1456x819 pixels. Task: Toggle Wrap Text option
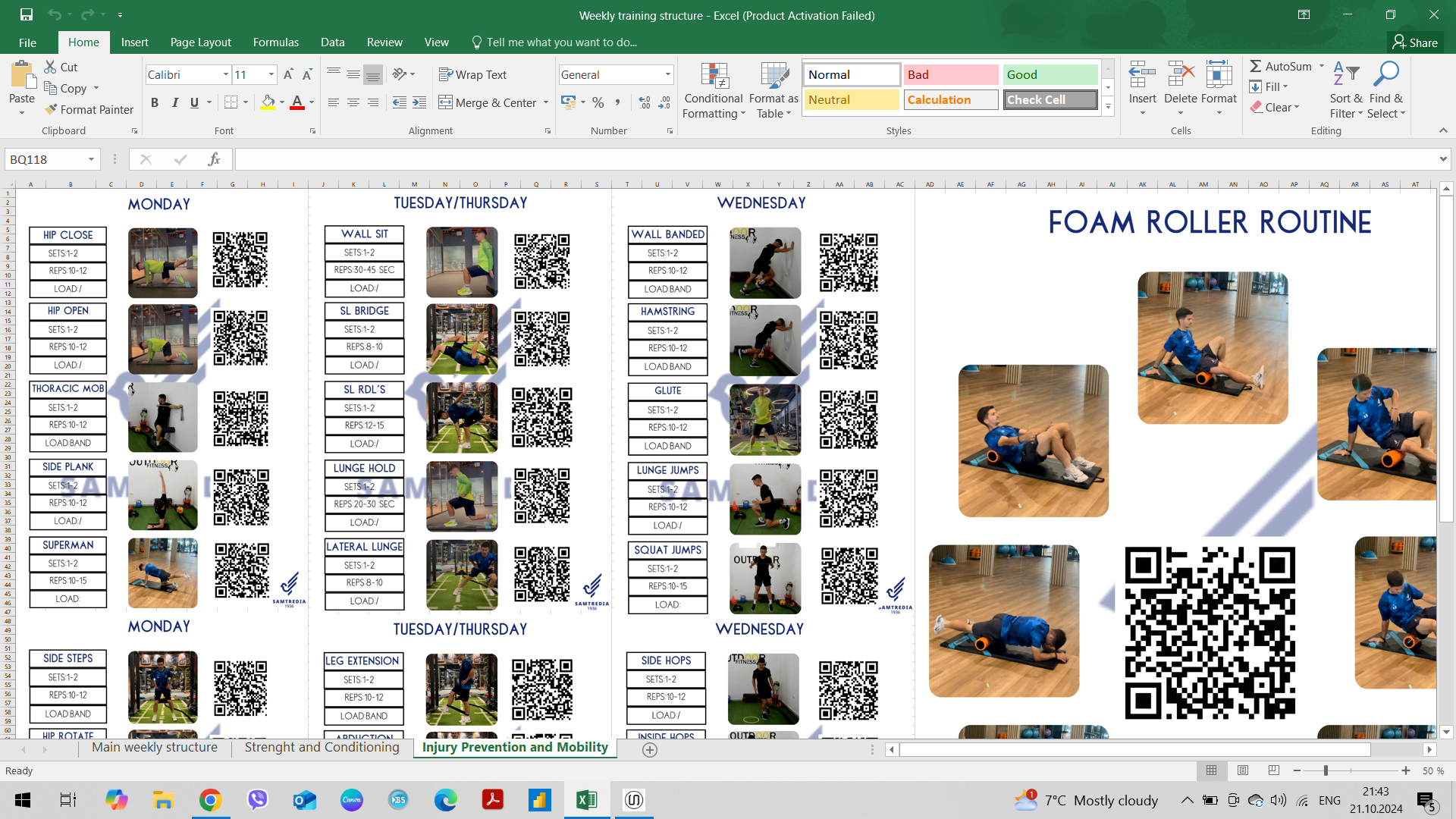click(472, 74)
